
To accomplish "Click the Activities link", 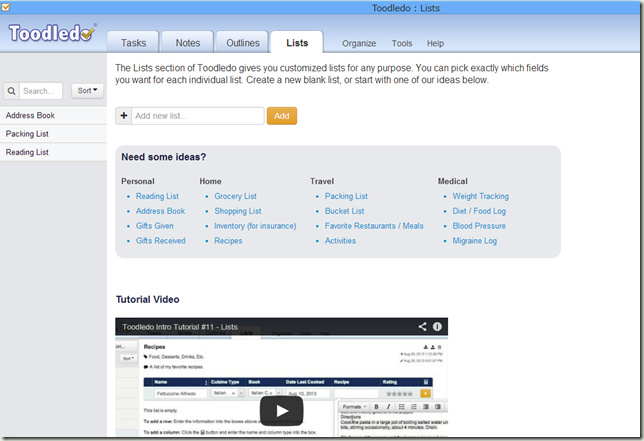I will click(340, 241).
